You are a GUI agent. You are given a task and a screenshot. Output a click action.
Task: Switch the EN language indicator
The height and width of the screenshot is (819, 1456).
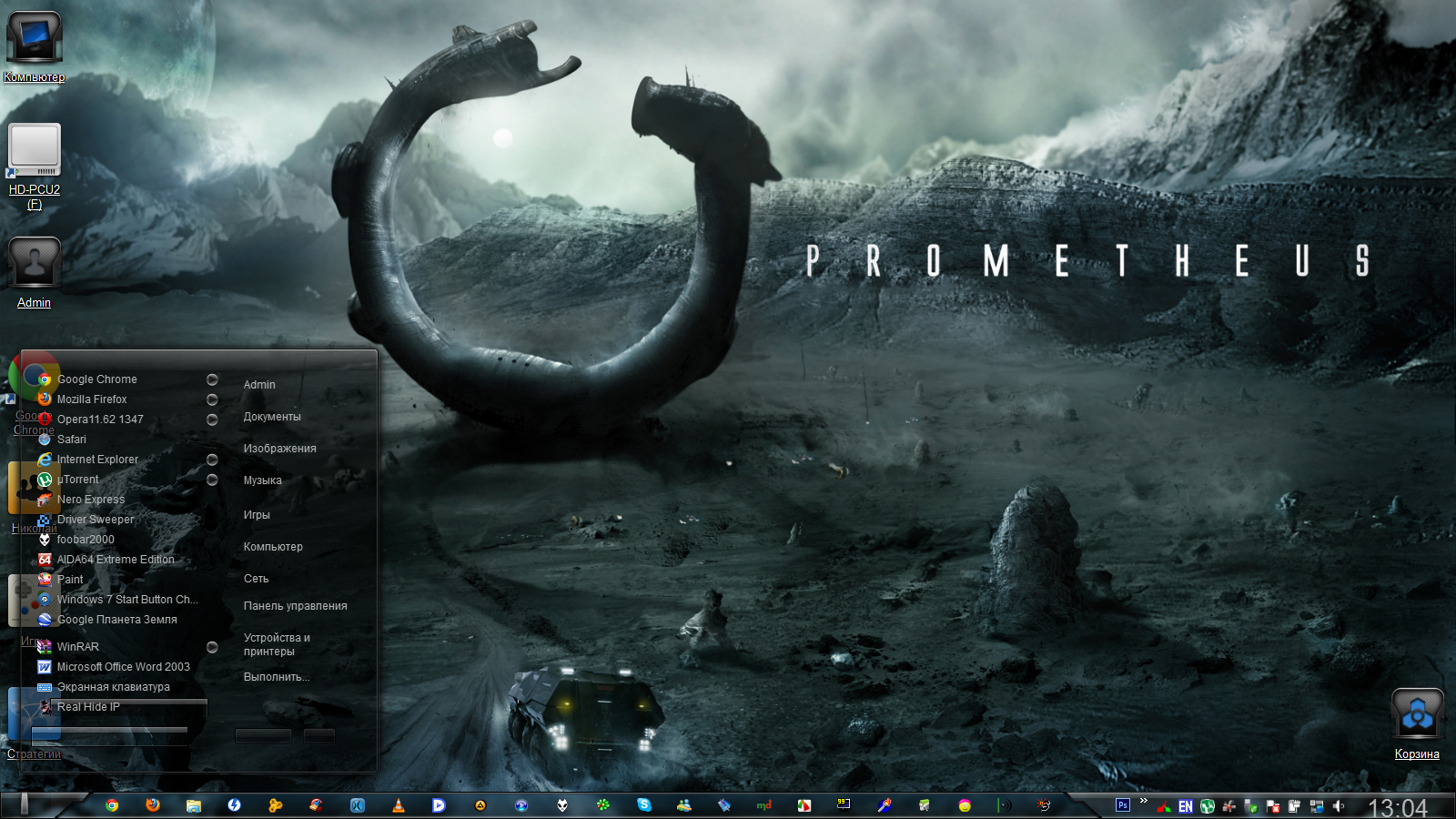[1186, 806]
